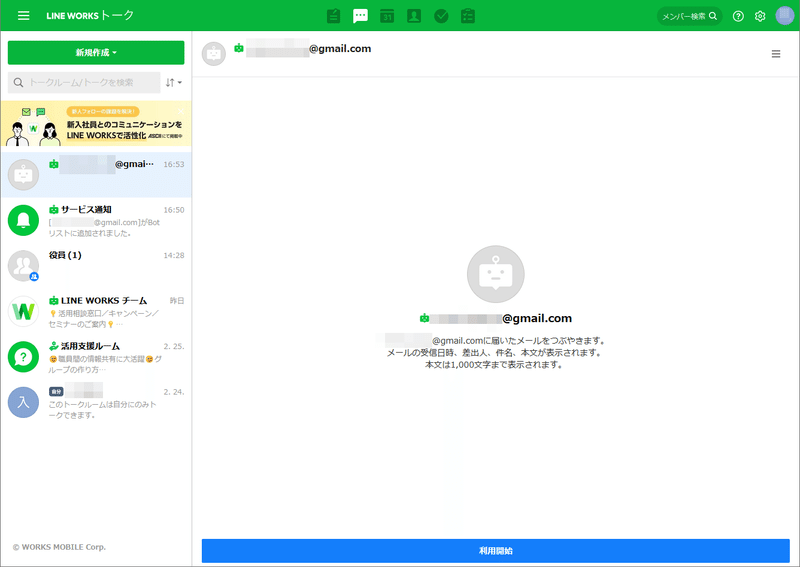Open the LINE WORKS チーム room
The image size is (800, 567).
(96, 311)
